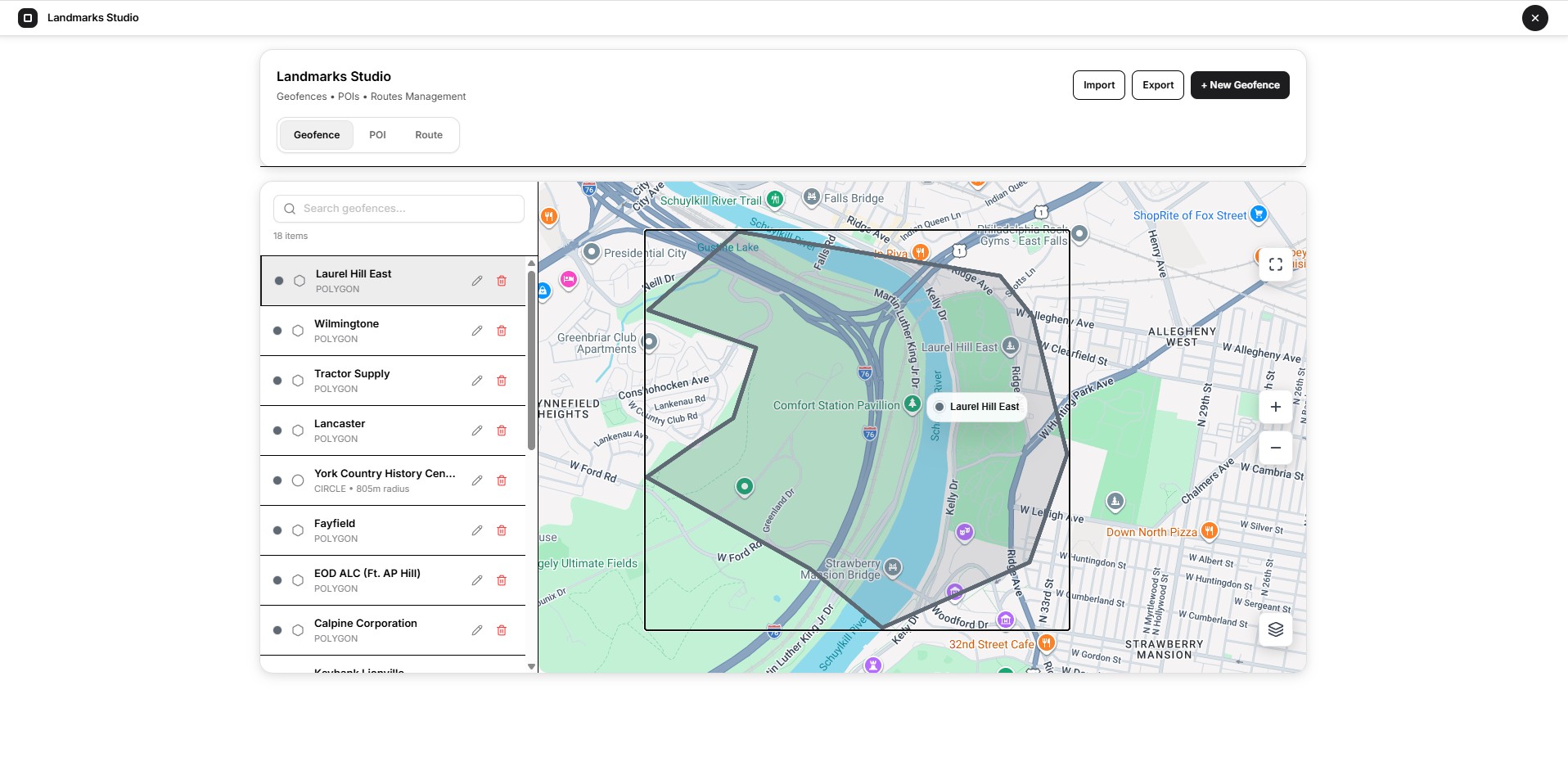Zoom out on the map
Image resolution: width=1568 pixels, height=771 pixels.
click(x=1276, y=448)
